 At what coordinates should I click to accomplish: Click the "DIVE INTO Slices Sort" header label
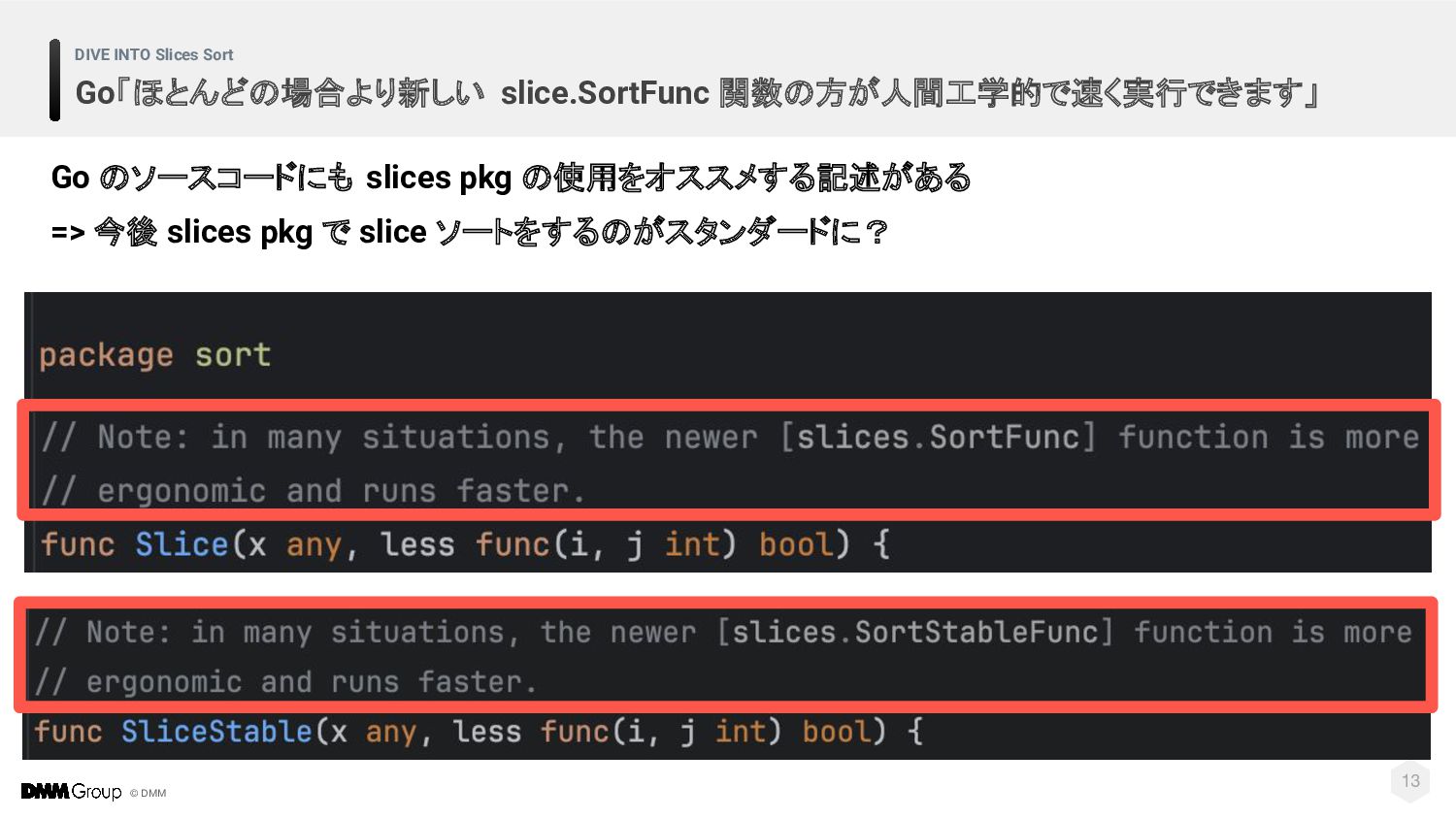pyautogui.click(x=153, y=55)
